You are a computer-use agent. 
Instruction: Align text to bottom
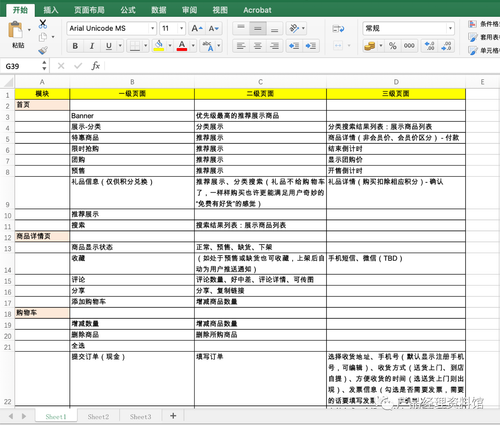pyautogui.click(x=275, y=28)
